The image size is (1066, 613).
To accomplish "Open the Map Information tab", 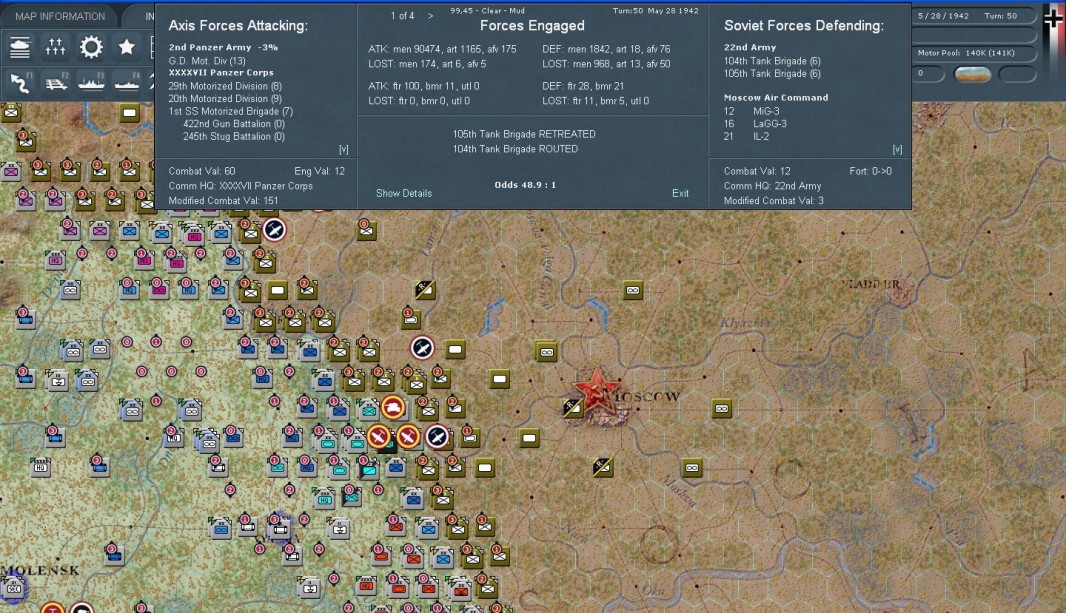I will click(60, 16).
